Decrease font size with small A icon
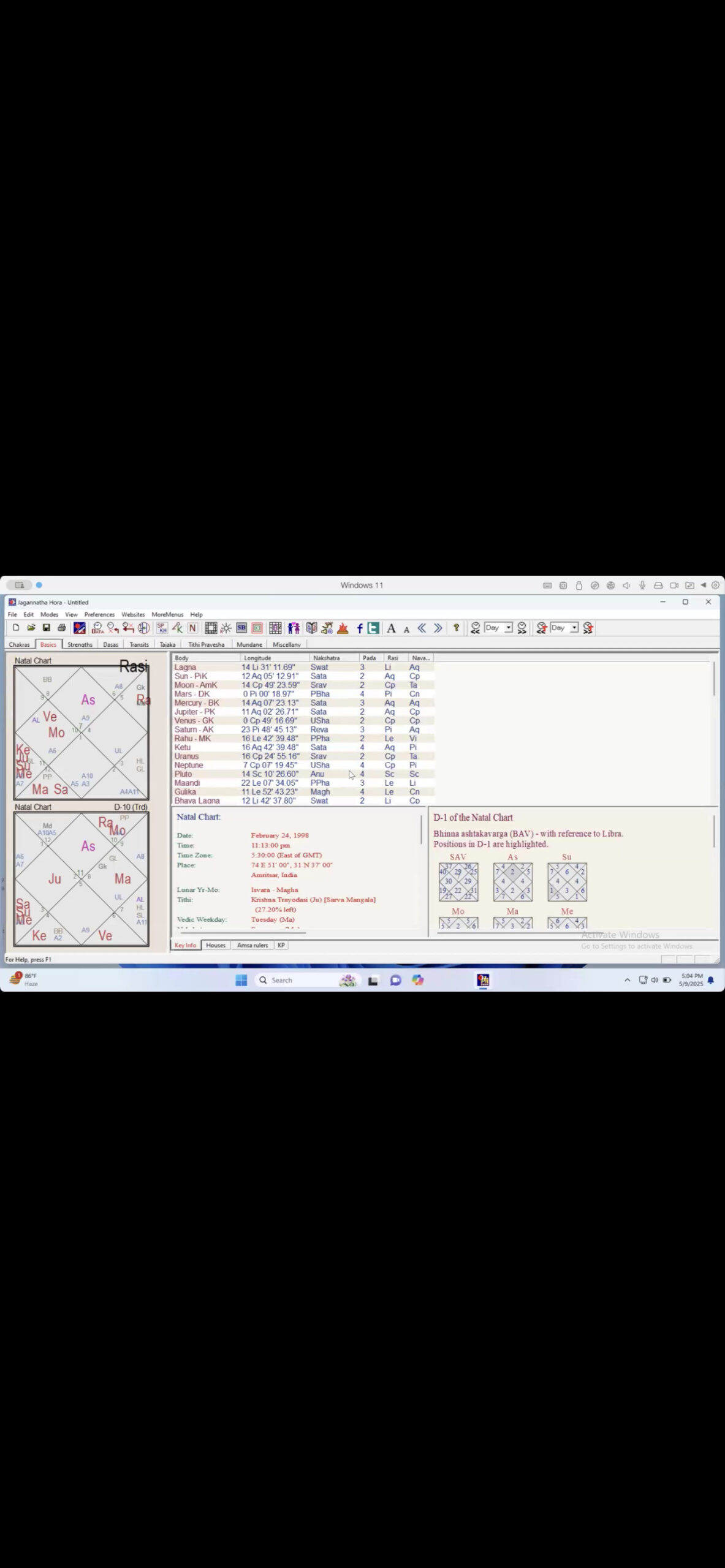This screenshot has width=725, height=1568. 406,629
